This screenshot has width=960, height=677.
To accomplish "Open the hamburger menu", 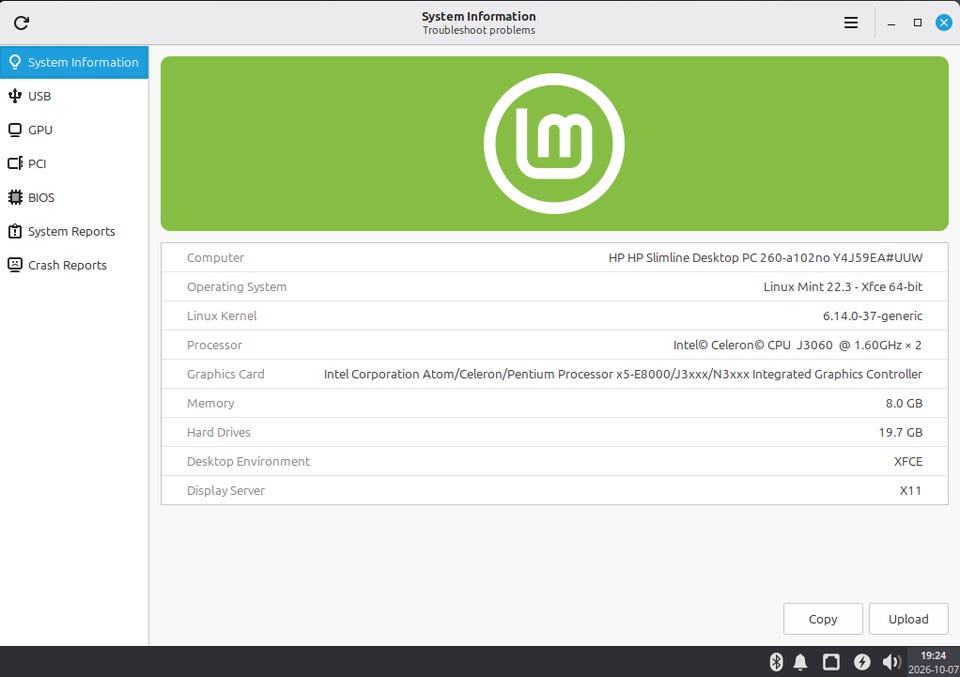I will point(850,23).
